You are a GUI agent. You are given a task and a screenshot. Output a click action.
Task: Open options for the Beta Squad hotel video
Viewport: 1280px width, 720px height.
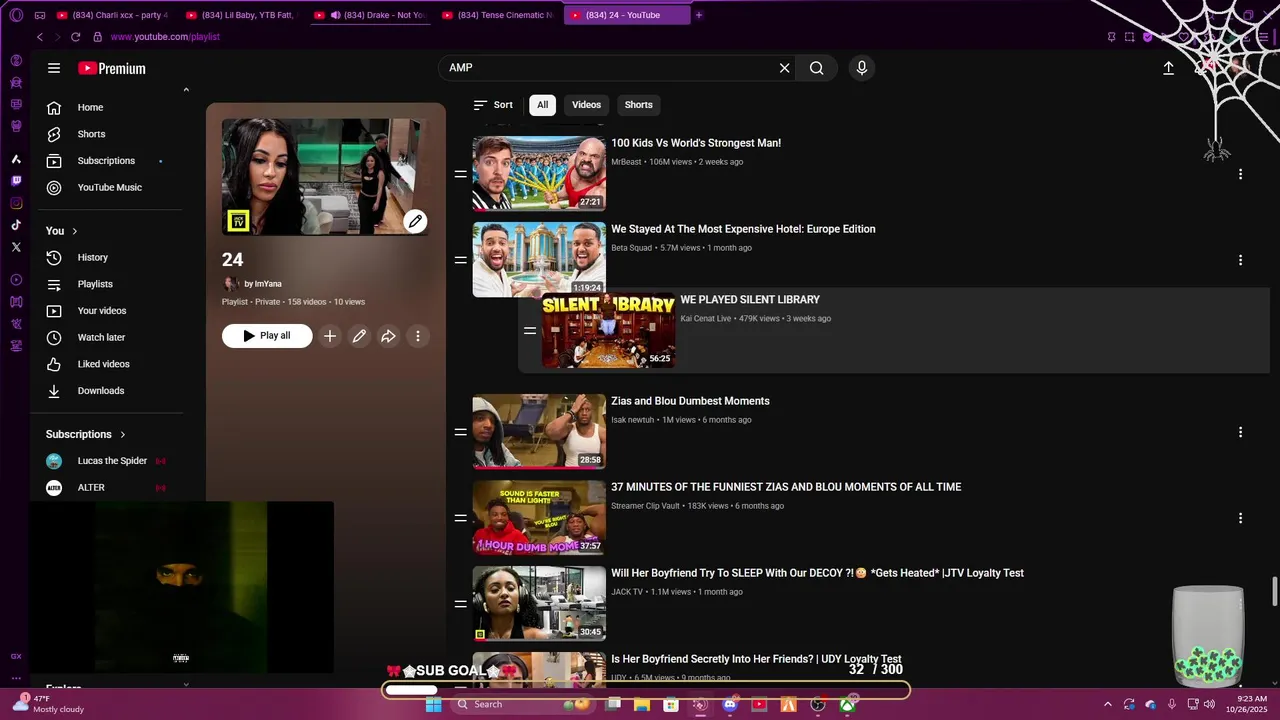pos(1240,260)
